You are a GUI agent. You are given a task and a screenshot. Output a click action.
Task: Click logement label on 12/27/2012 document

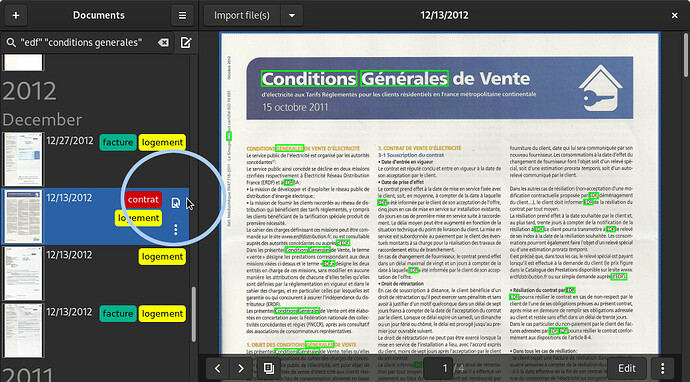point(162,143)
